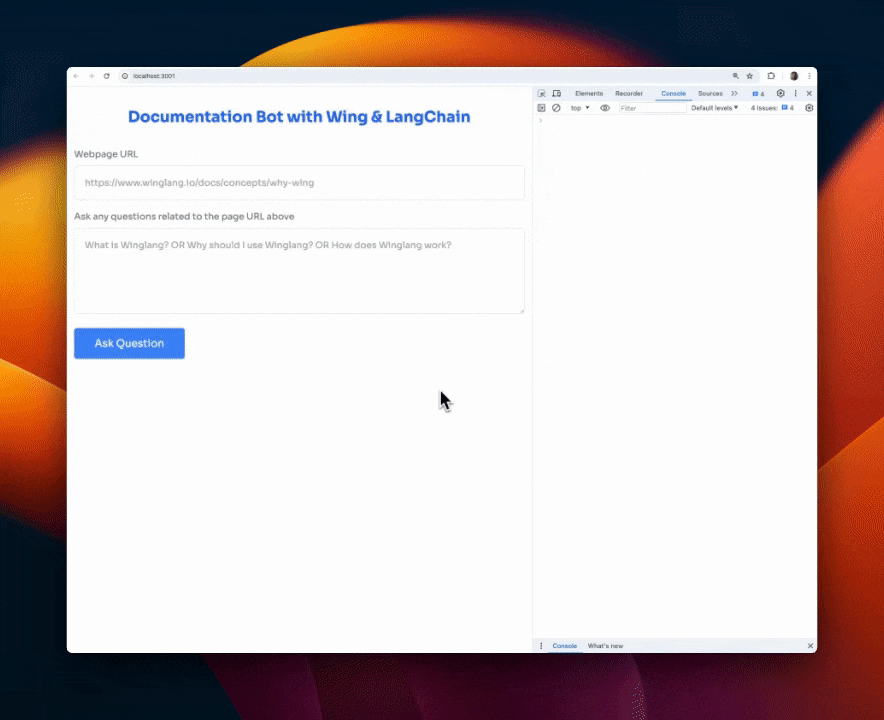The width and height of the screenshot is (884, 720).
Task: Click the Documentation Bot heading
Action: 299,117
